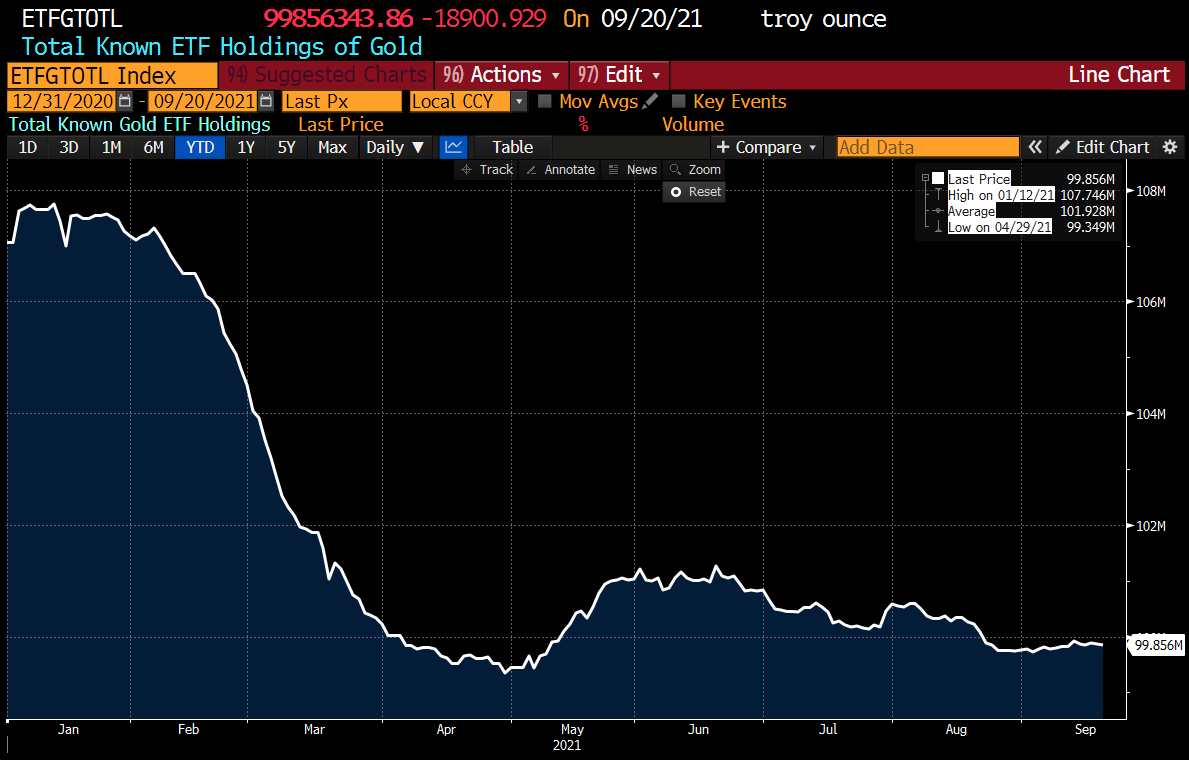Screen dimensions: 1189x760
Task: Click the 104M axis label
Action: click(1150, 414)
